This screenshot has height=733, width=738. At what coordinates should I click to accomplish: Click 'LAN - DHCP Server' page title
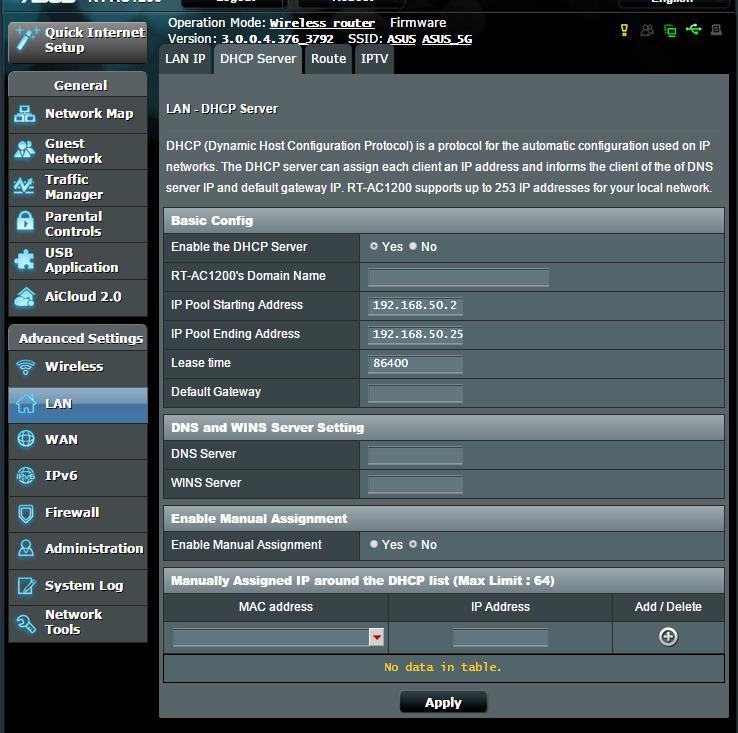coord(222,109)
